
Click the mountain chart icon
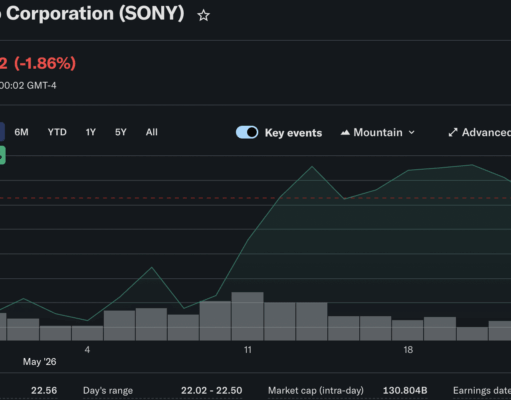(x=345, y=133)
